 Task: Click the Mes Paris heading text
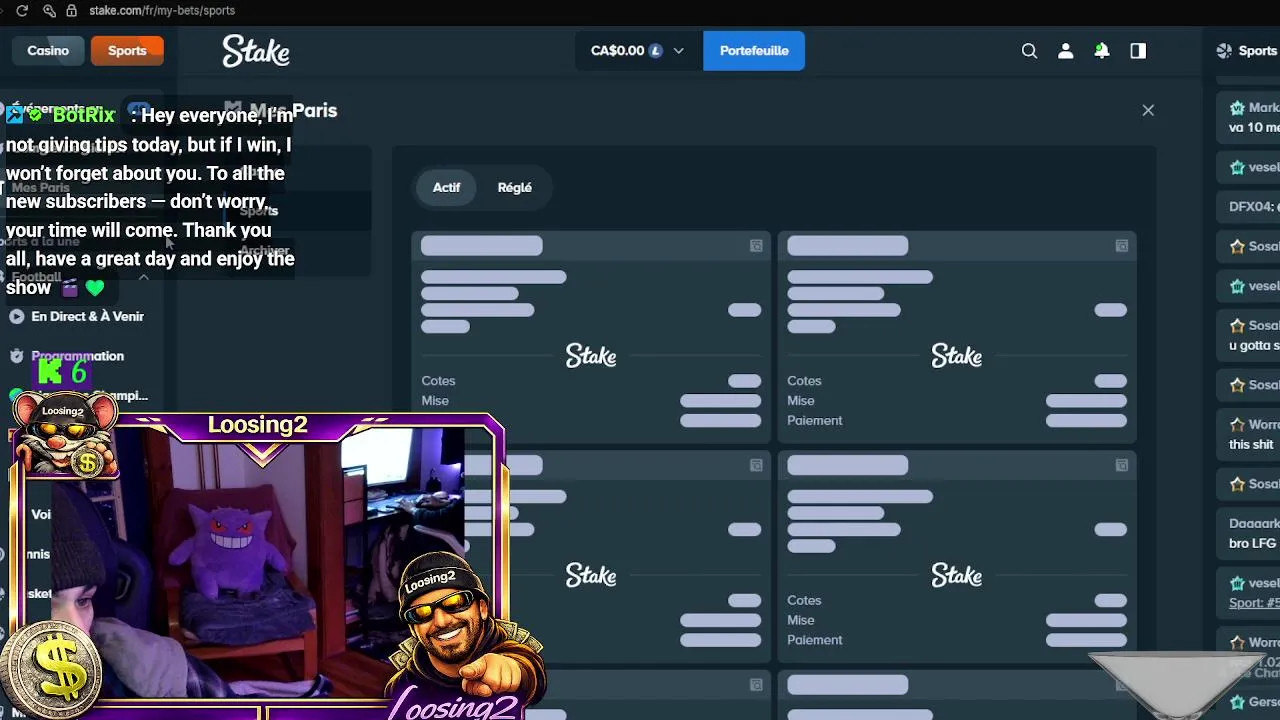point(293,111)
